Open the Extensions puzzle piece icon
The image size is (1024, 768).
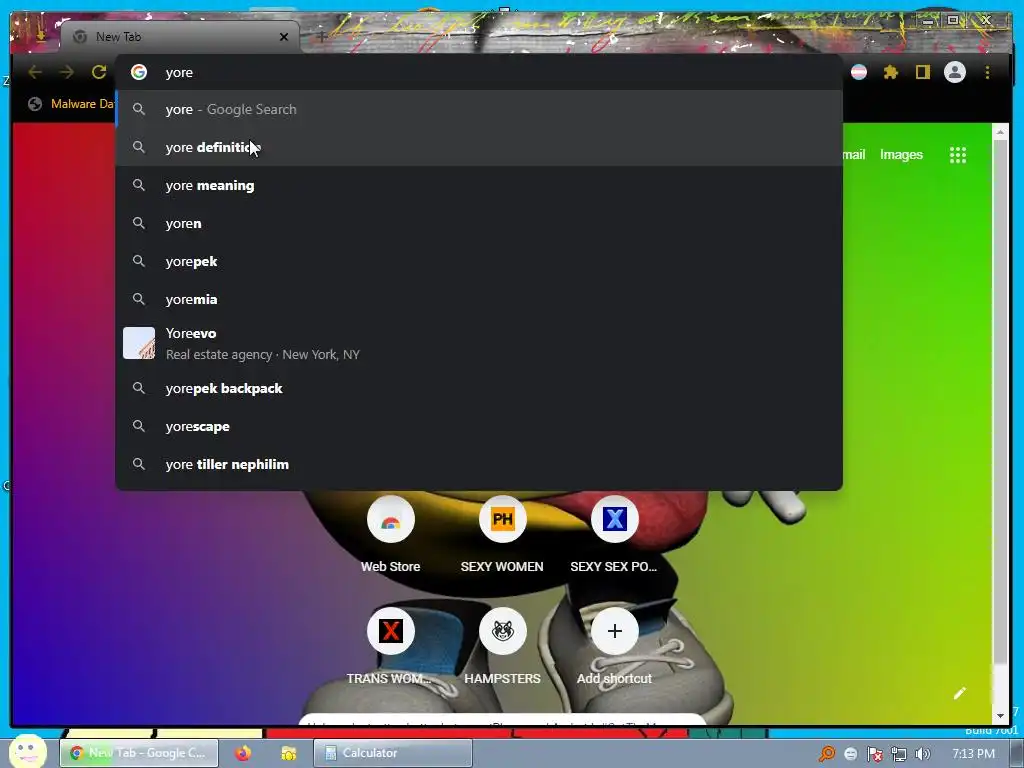(x=890, y=72)
